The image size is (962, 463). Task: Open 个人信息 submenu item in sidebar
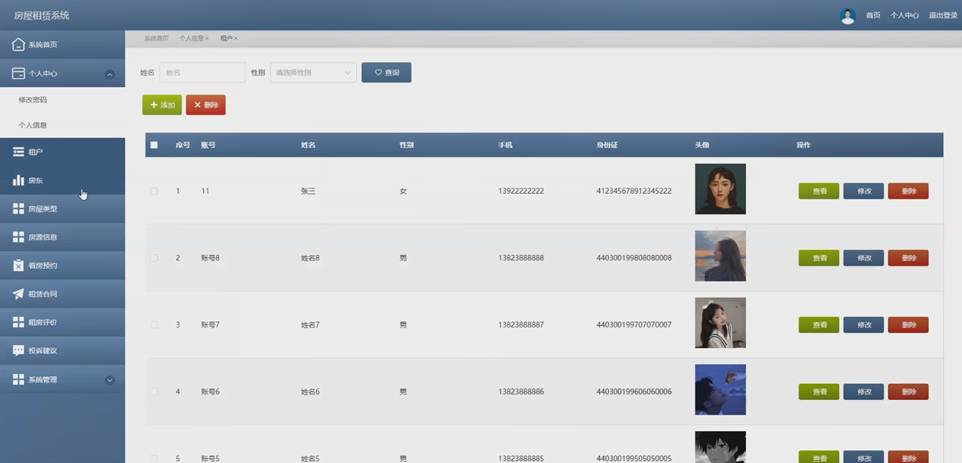point(33,125)
